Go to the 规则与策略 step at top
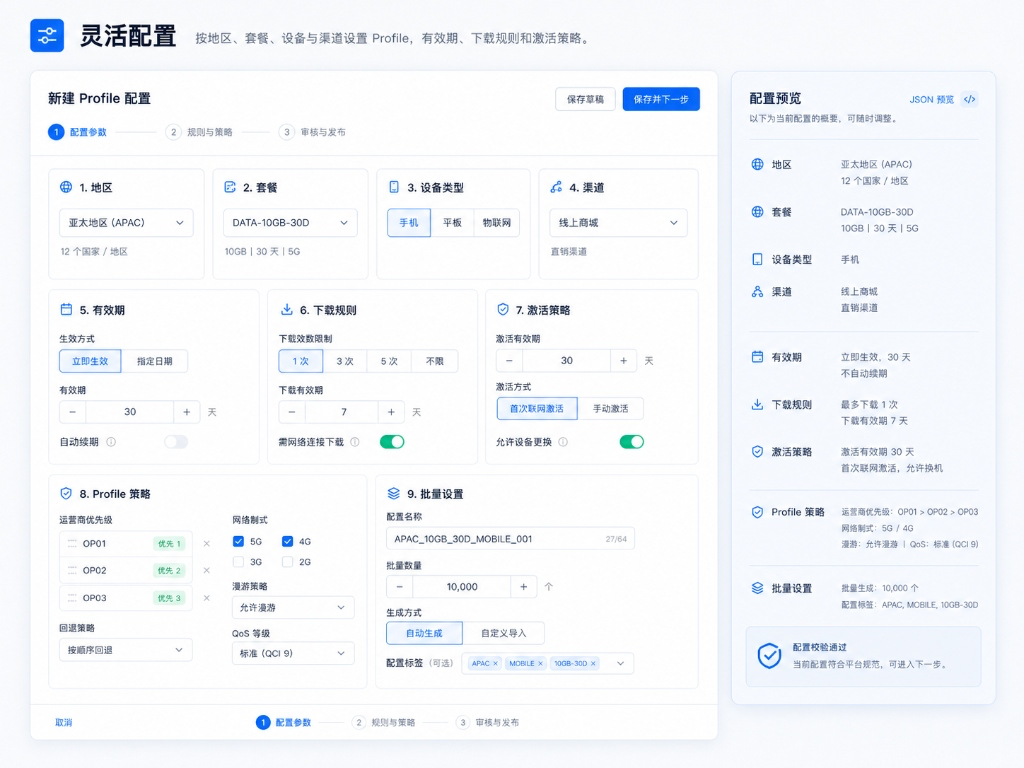This screenshot has width=1024, height=768. click(x=199, y=132)
